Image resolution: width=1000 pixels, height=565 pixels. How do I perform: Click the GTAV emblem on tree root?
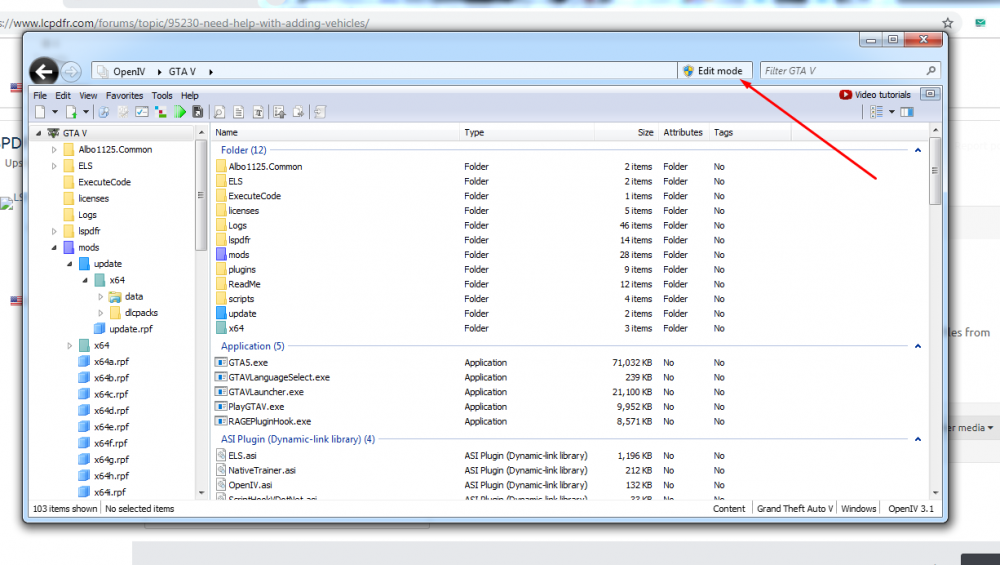tap(54, 133)
